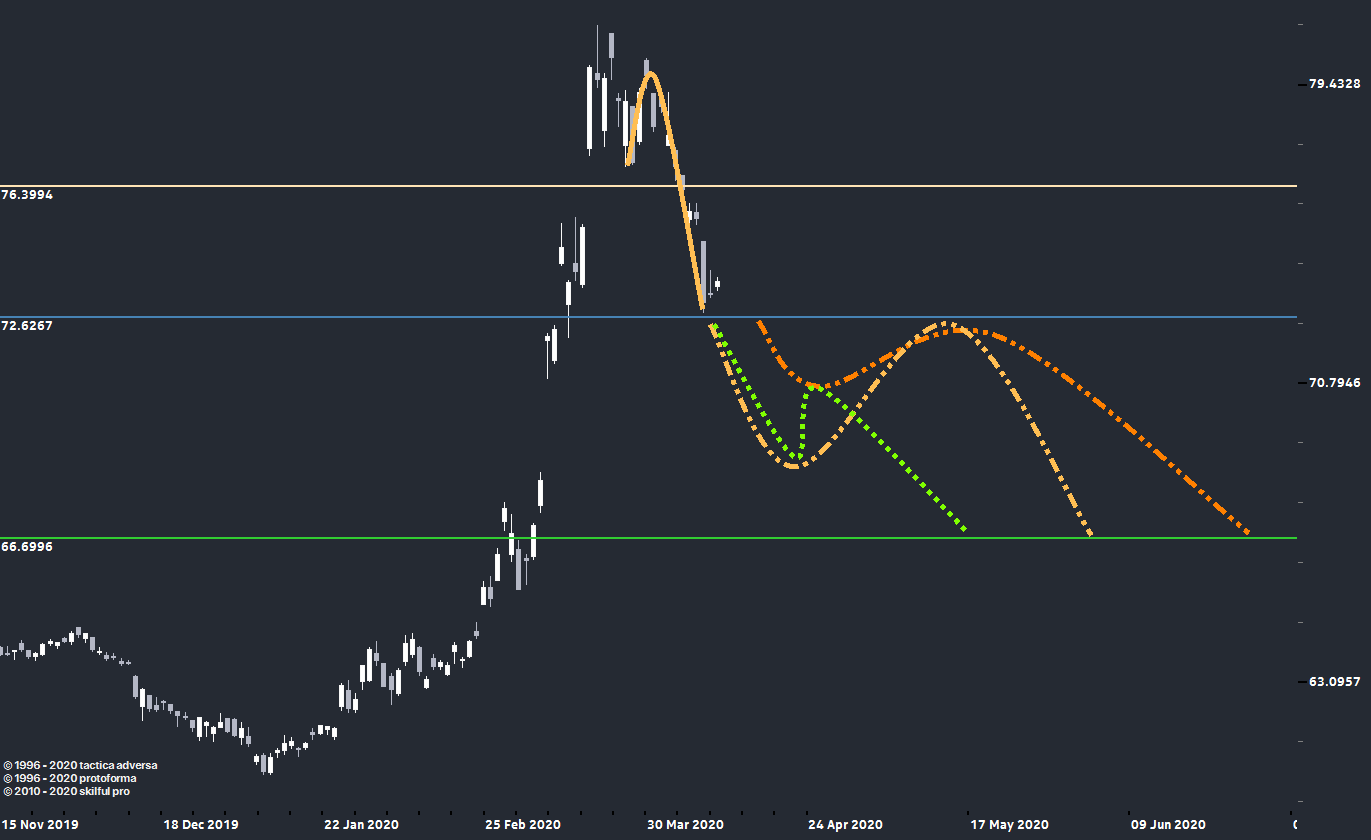The height and width of the screenshot is (840, 1371).
Task: Click the 79.4328 price axis label
Action: [x=1334, y=84]
